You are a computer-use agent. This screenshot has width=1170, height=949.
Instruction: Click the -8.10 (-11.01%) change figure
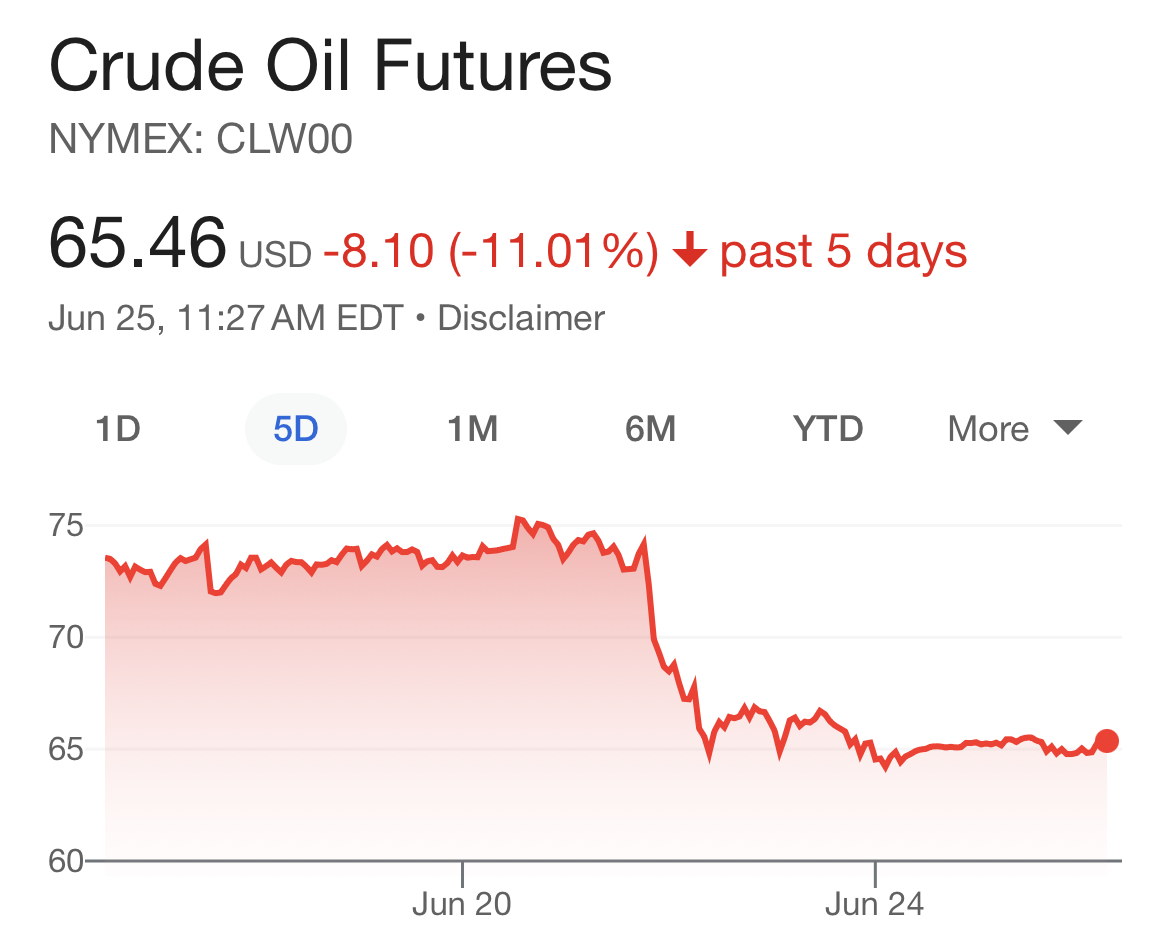click(490, 251)
